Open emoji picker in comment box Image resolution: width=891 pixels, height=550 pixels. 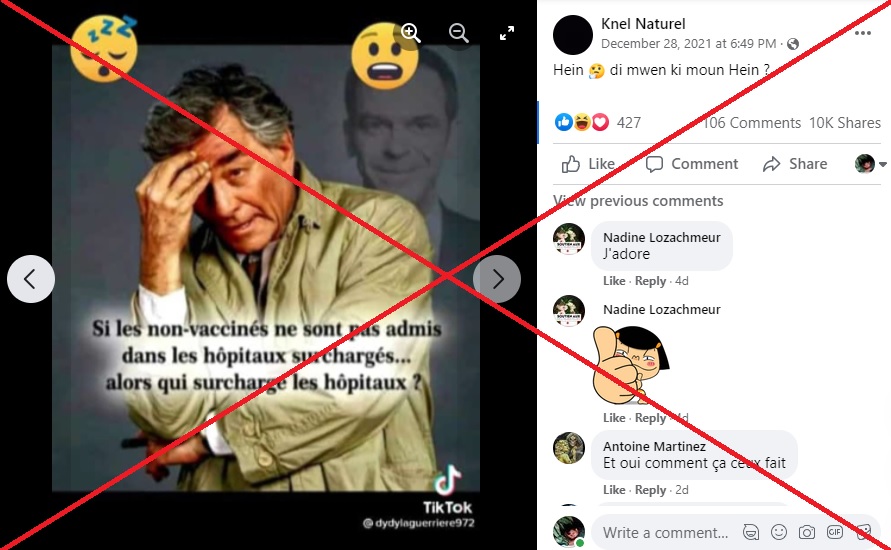778,532
